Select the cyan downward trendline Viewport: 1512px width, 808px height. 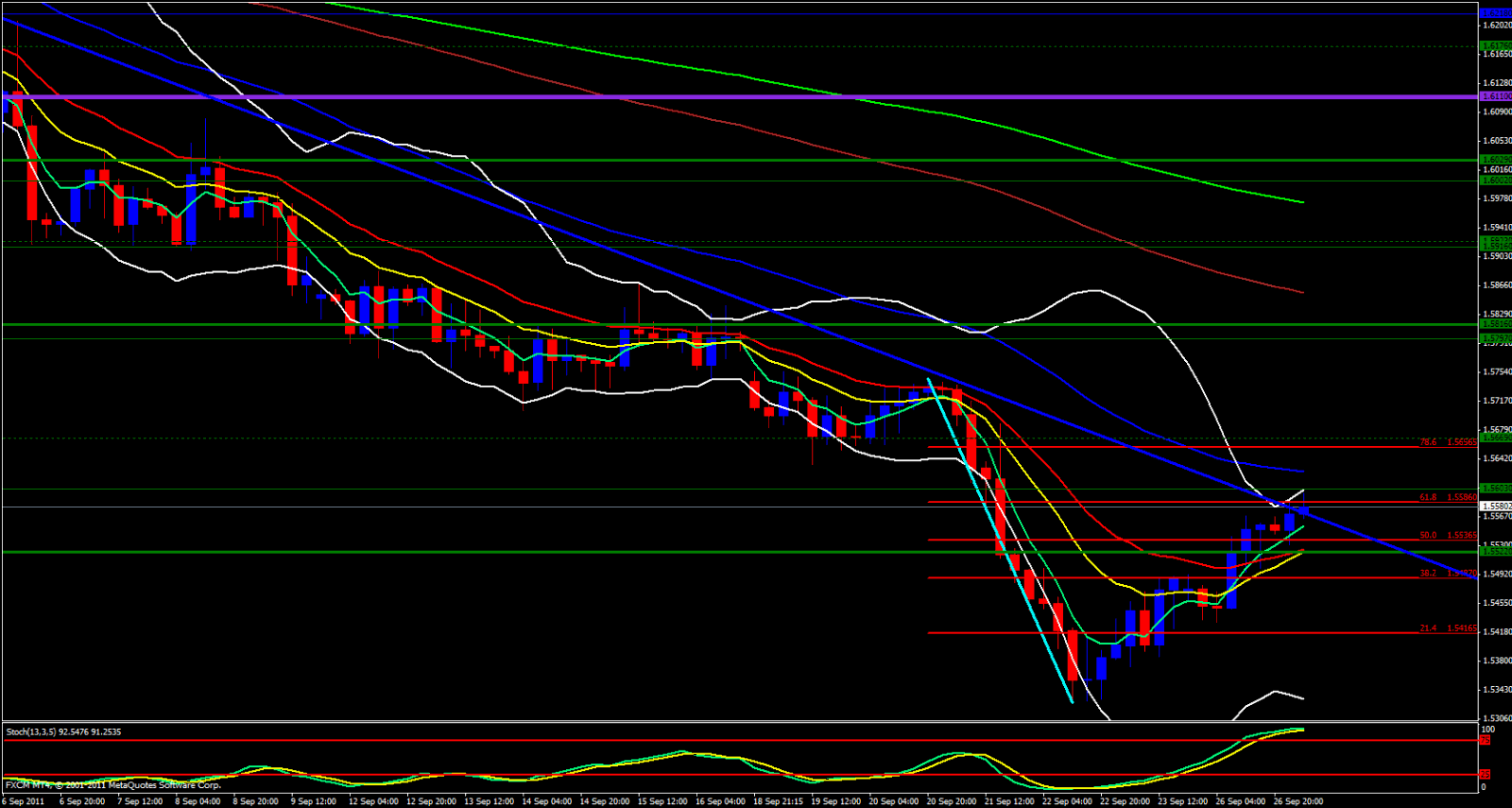click(1000, 541)
